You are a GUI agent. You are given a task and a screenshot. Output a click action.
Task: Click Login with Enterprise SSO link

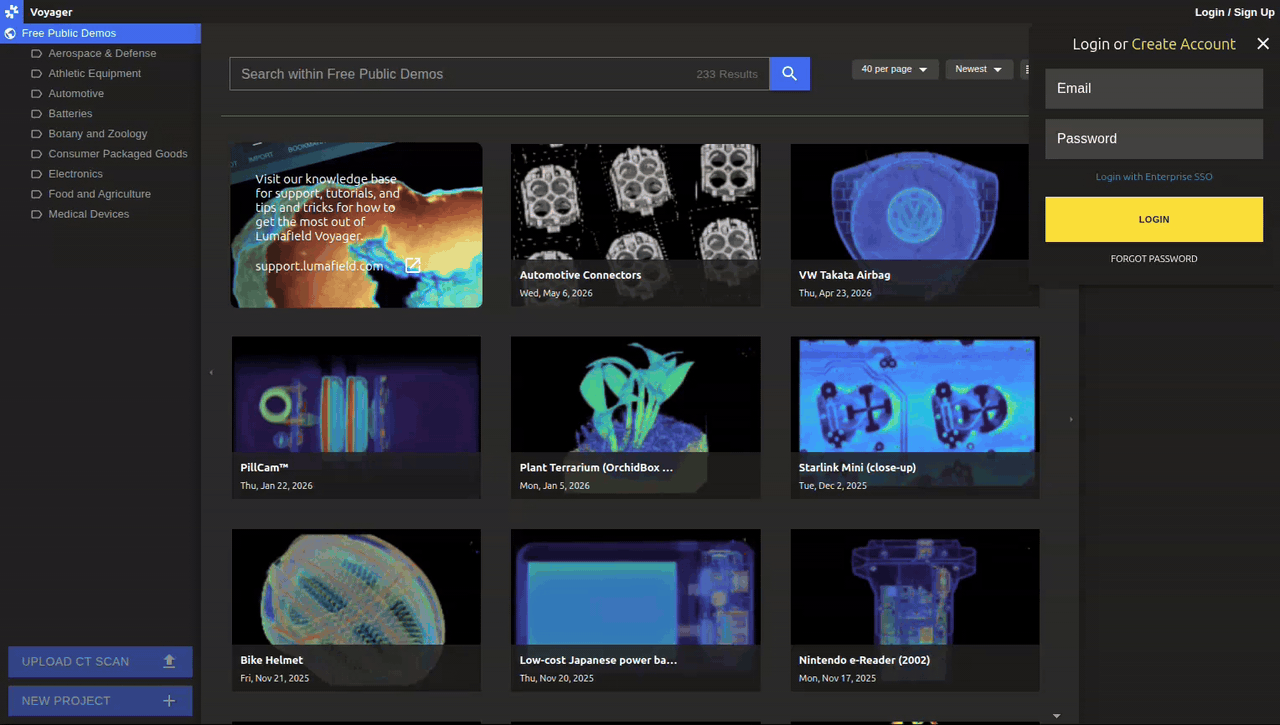[x=1154, y=177]
